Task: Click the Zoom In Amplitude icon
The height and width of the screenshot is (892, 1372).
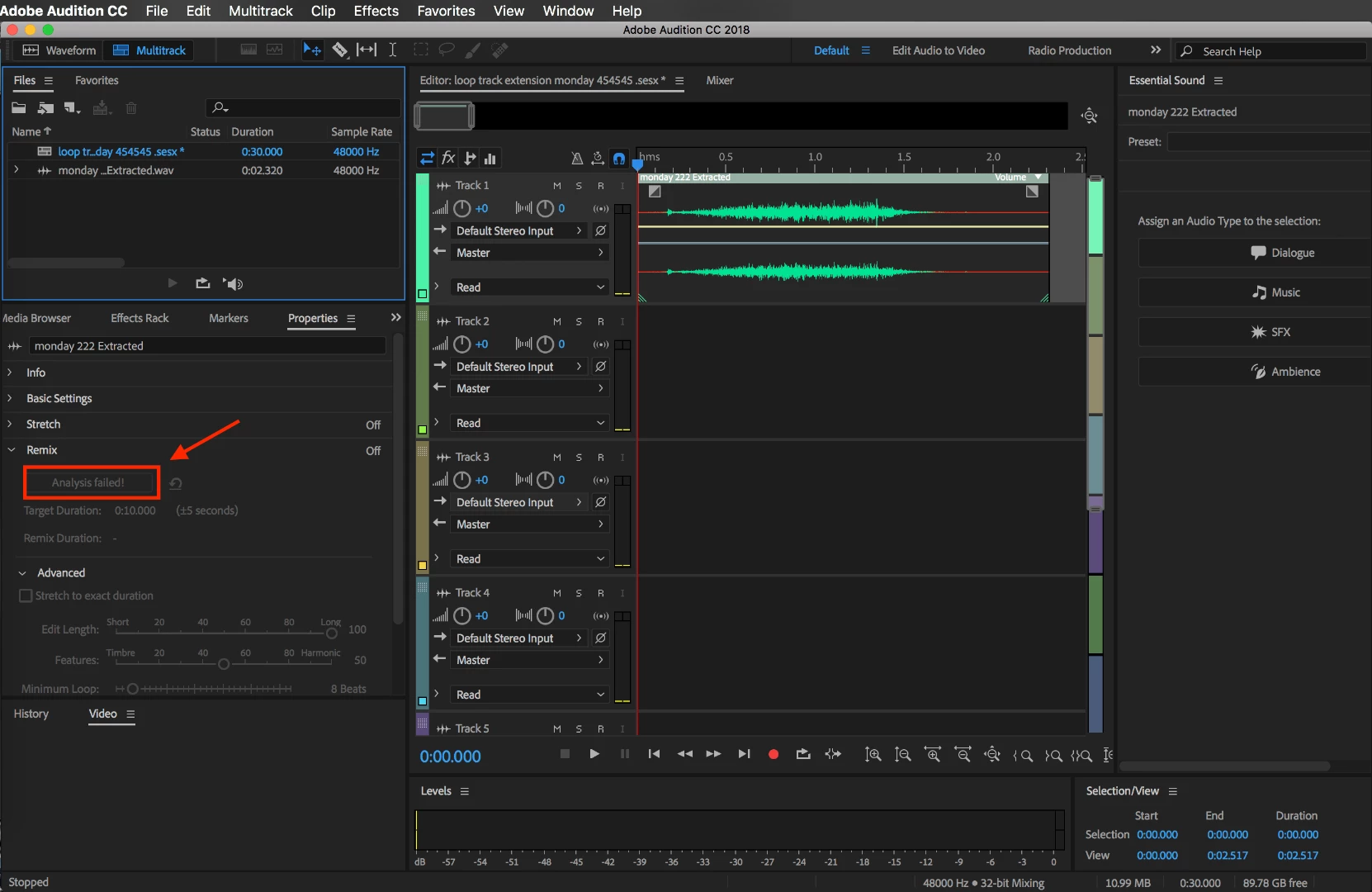Action: [873, 755]
